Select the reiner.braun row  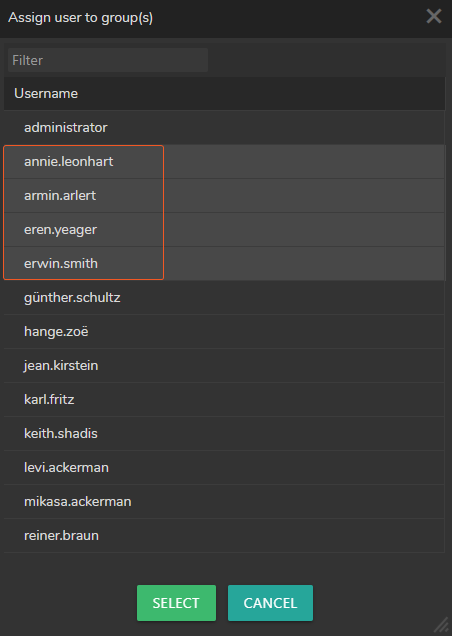click(224, 536)
